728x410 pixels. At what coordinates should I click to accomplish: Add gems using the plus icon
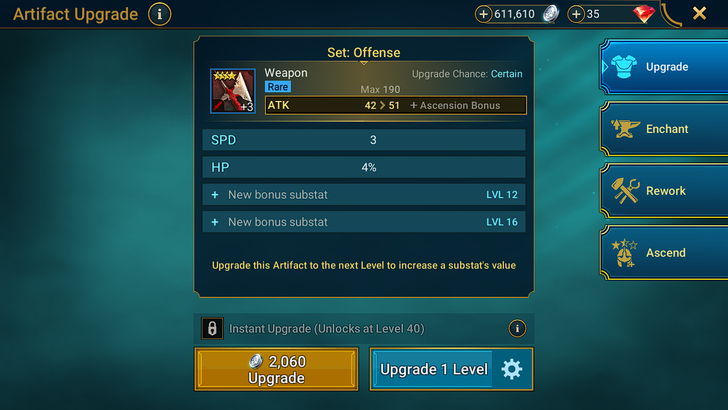pos(576,14)
